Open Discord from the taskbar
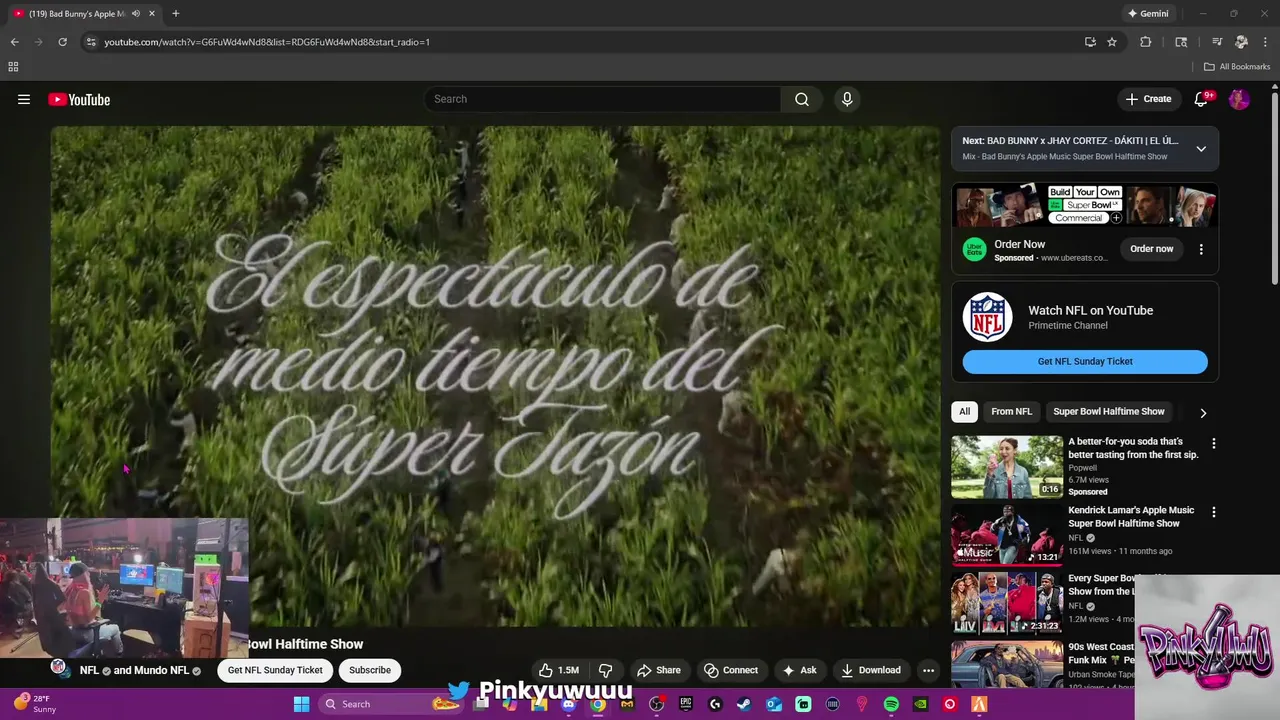This screenshot has height=720, width=1280. coord(568,704)
